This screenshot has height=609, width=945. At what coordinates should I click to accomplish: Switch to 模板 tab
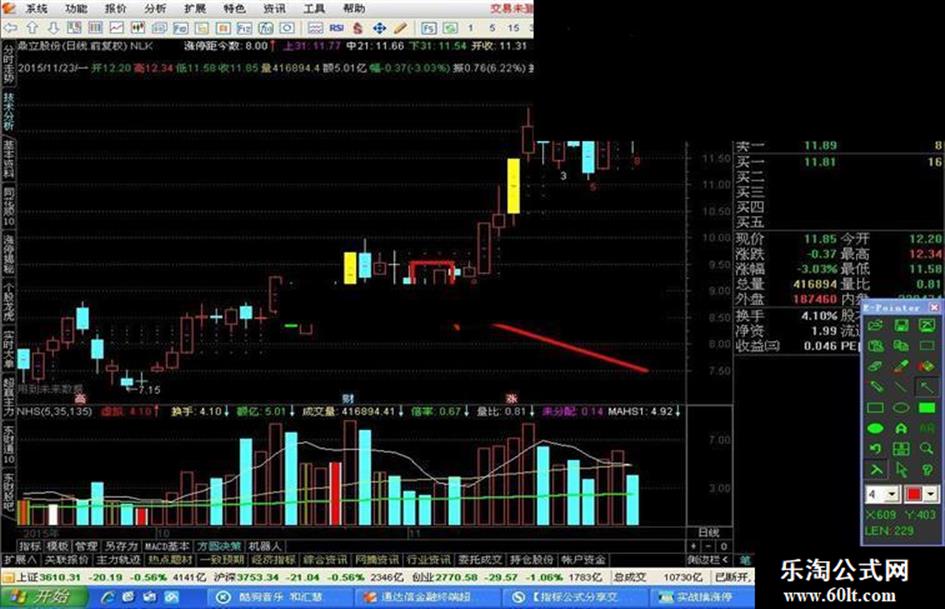58,546
